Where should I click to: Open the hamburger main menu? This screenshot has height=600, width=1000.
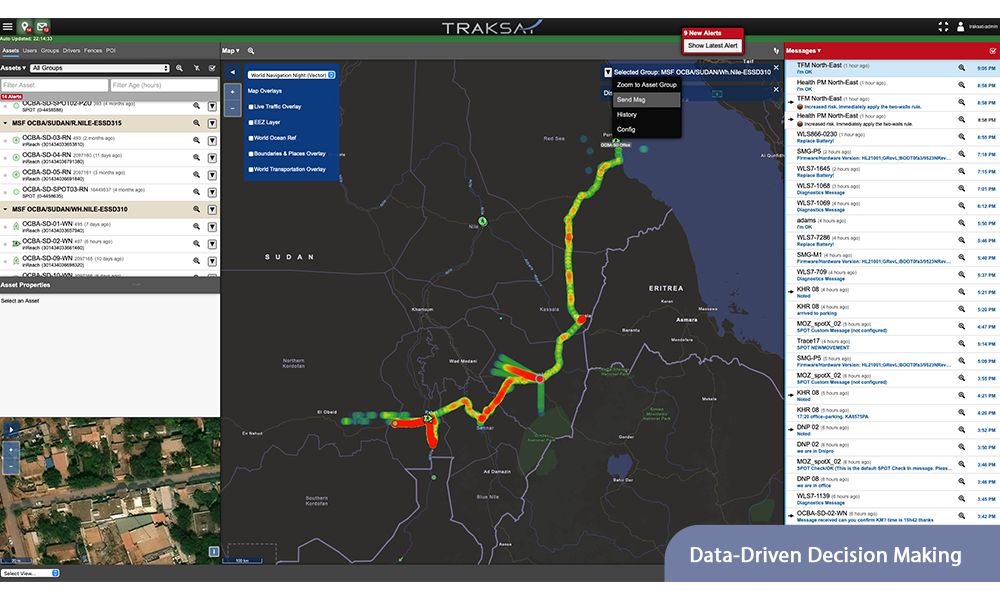tap(8, 27)
